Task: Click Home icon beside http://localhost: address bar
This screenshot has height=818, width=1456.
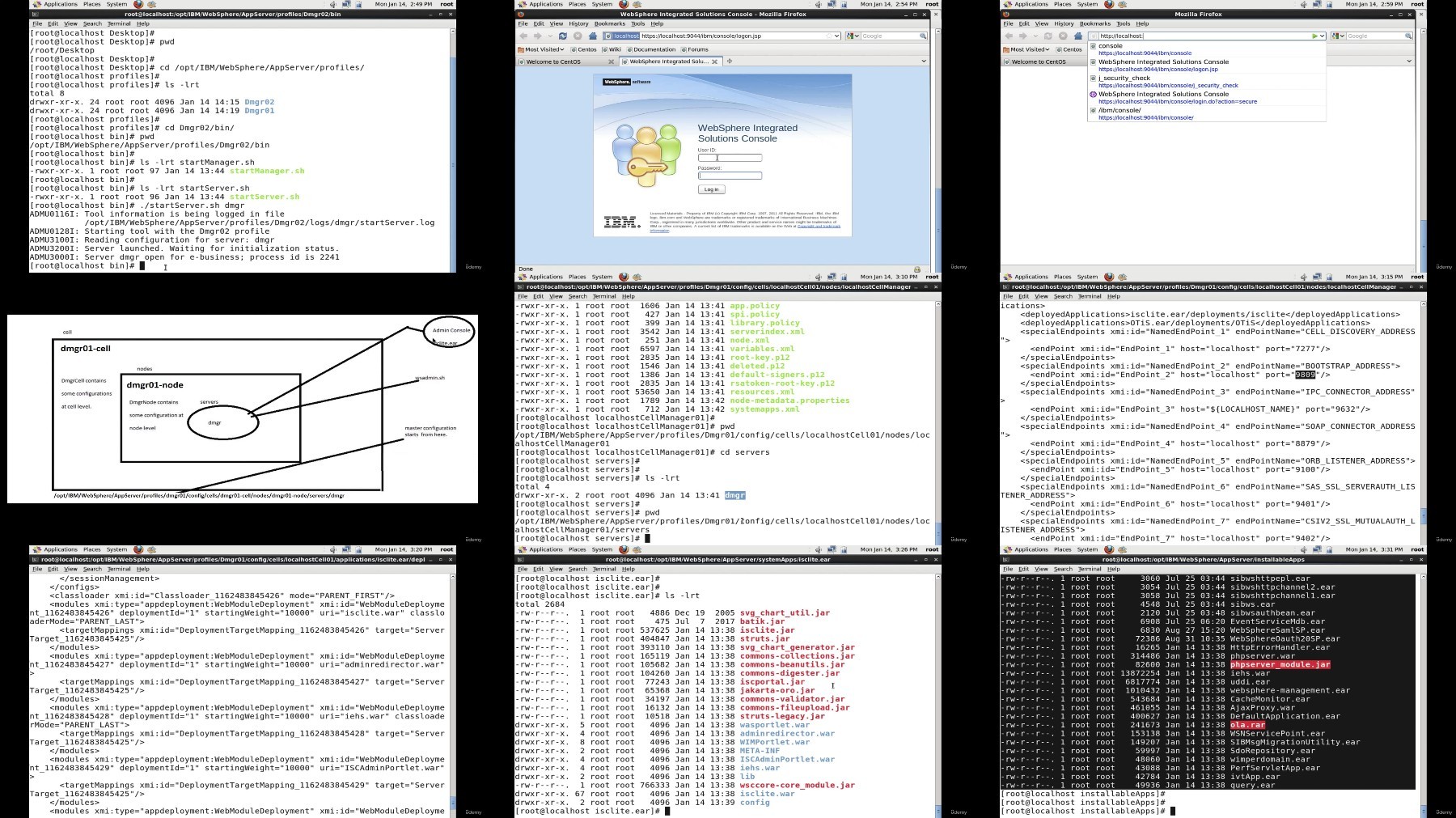Action: (x=1078, y=36)
